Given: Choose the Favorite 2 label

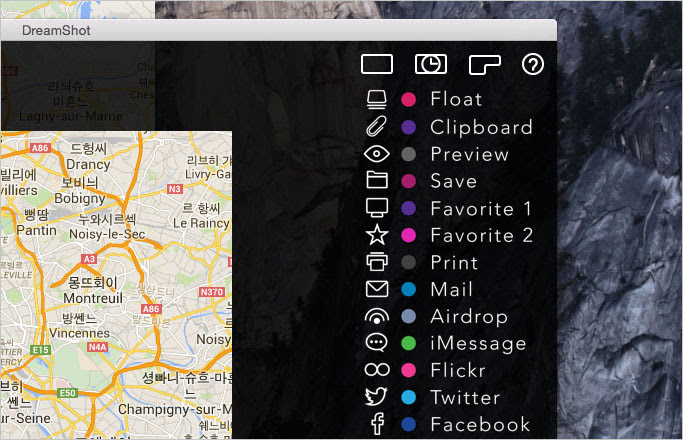Looking at the screenshot, I should point(481,235).
